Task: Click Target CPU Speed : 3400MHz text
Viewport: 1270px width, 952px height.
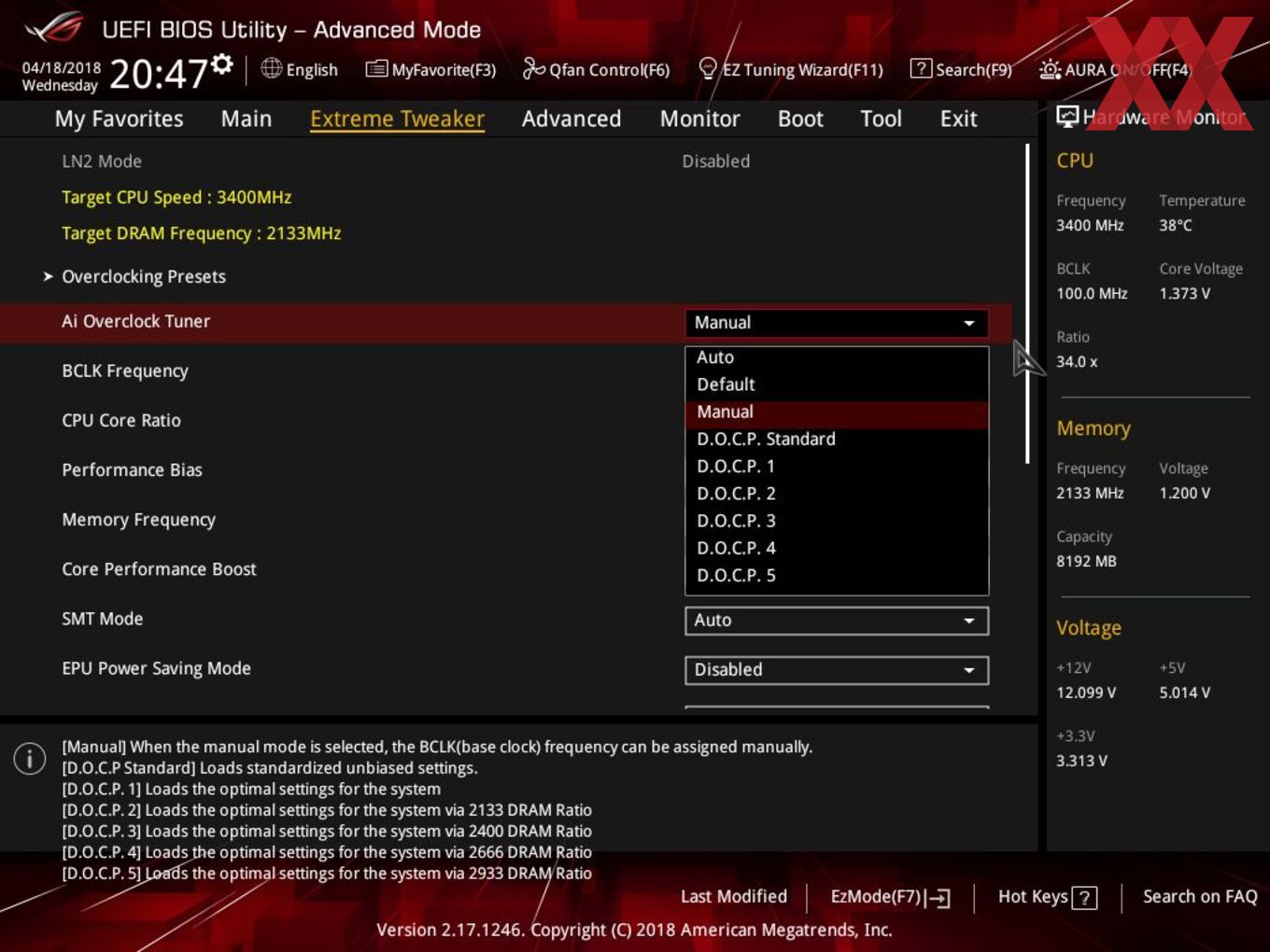Action: 176,197
